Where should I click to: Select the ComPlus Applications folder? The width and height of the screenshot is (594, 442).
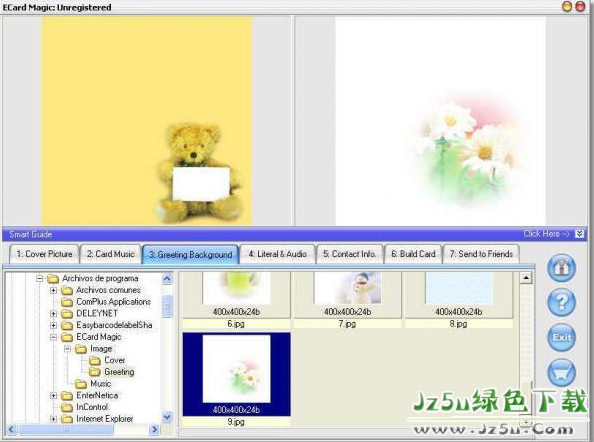coord(113,302)
